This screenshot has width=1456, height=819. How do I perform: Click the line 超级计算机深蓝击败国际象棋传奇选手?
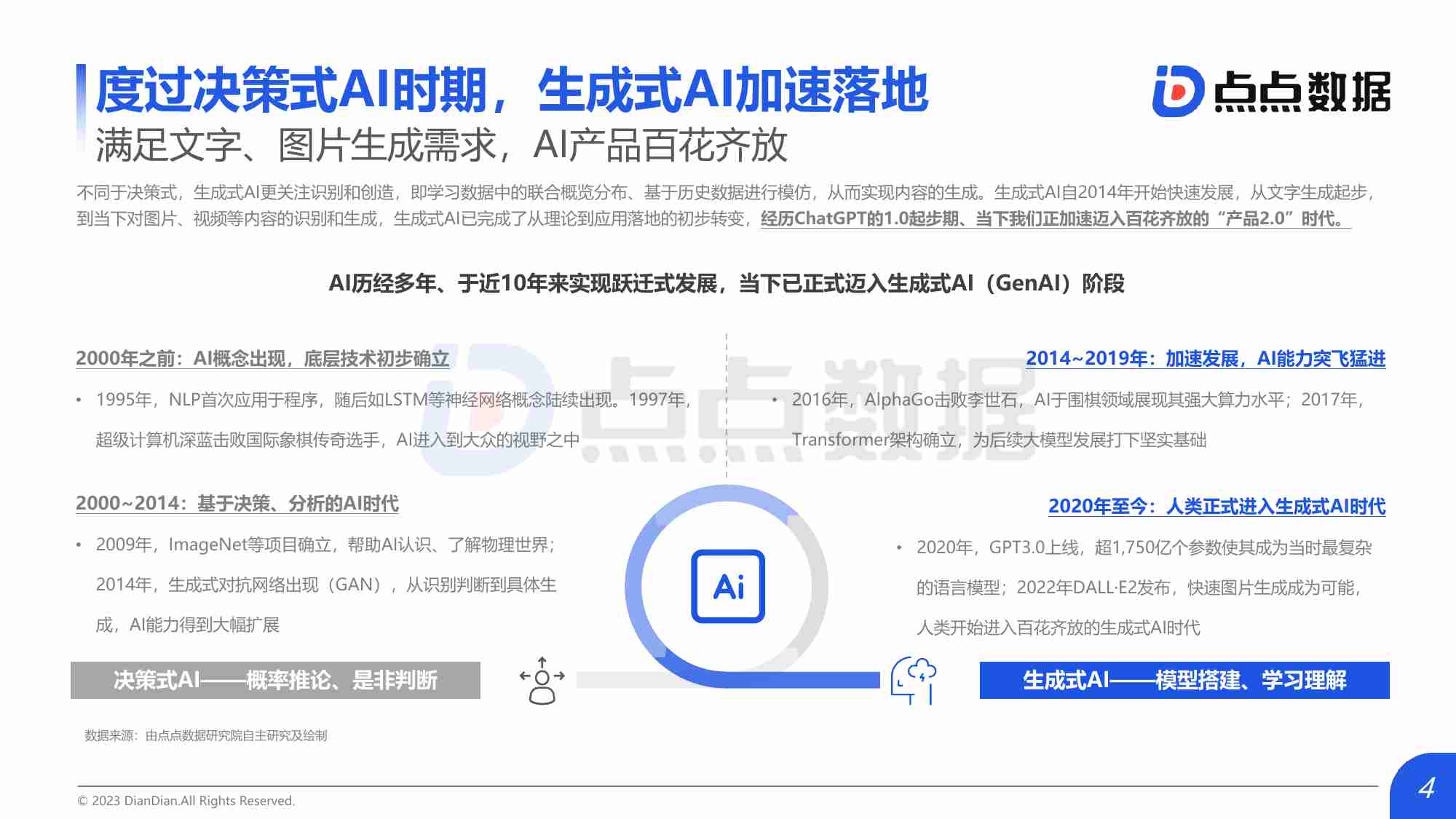[338, 440]
